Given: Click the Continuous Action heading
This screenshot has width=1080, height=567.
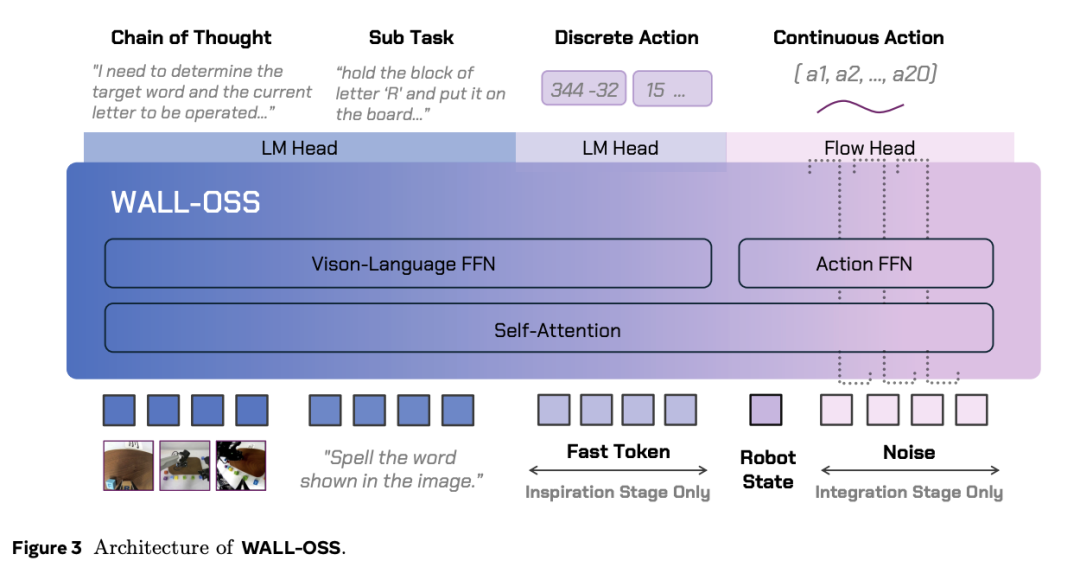Looking at the screenshot, I should [858, 38].
